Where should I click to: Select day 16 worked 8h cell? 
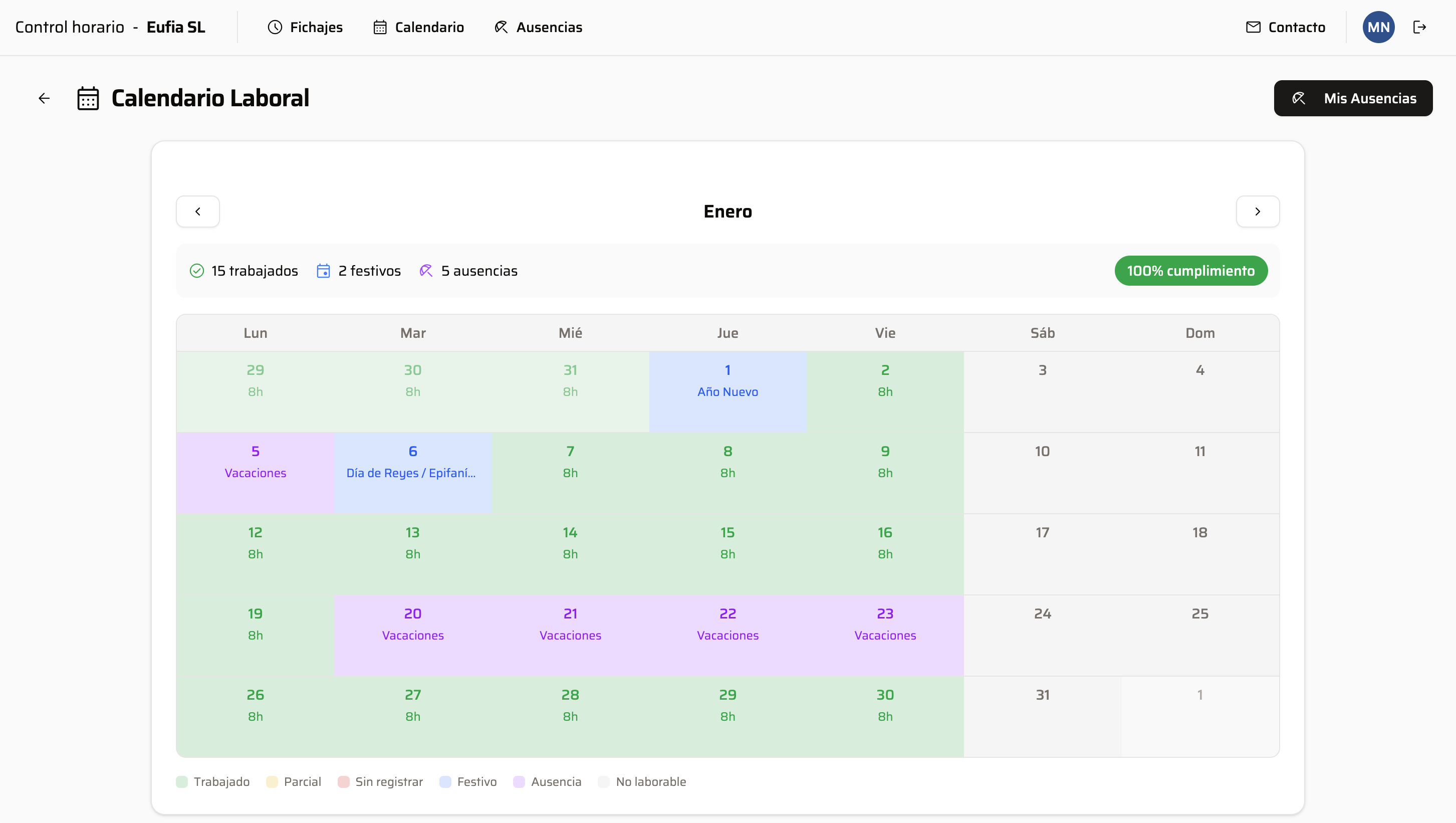[x=885, y=554]
